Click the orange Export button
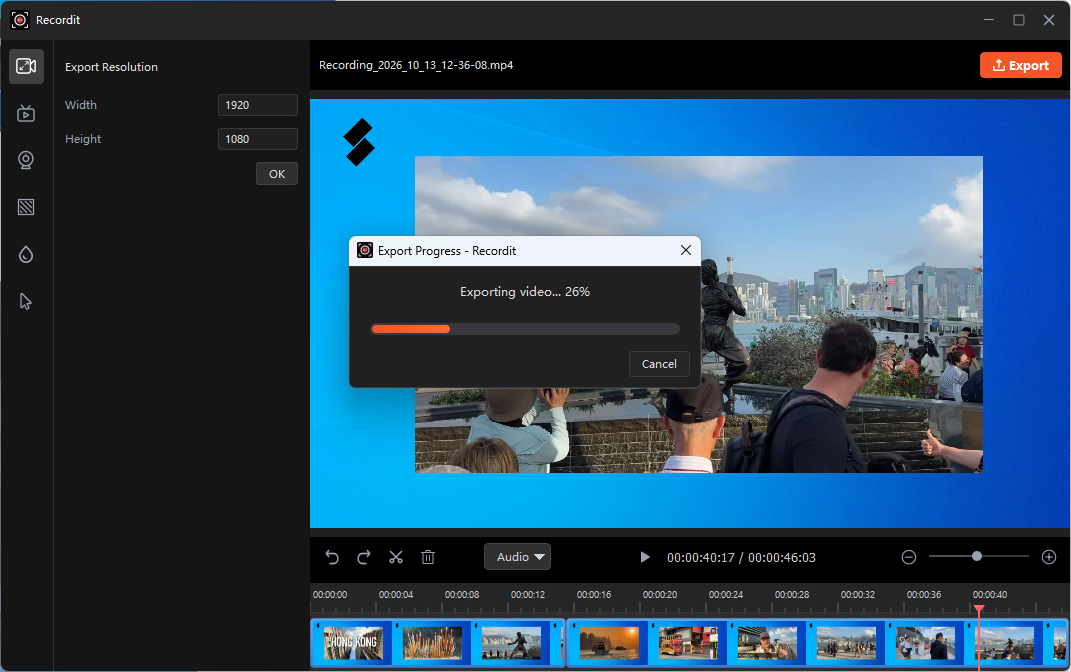Screen dimensions: 1071x672 pyautogui.click(x=1020, y=65)
